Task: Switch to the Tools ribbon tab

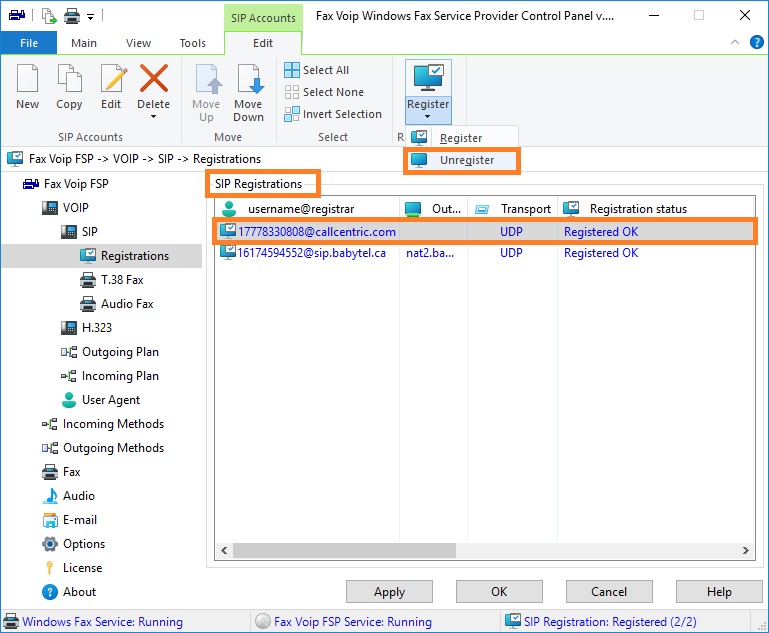Action: (192, 43)
